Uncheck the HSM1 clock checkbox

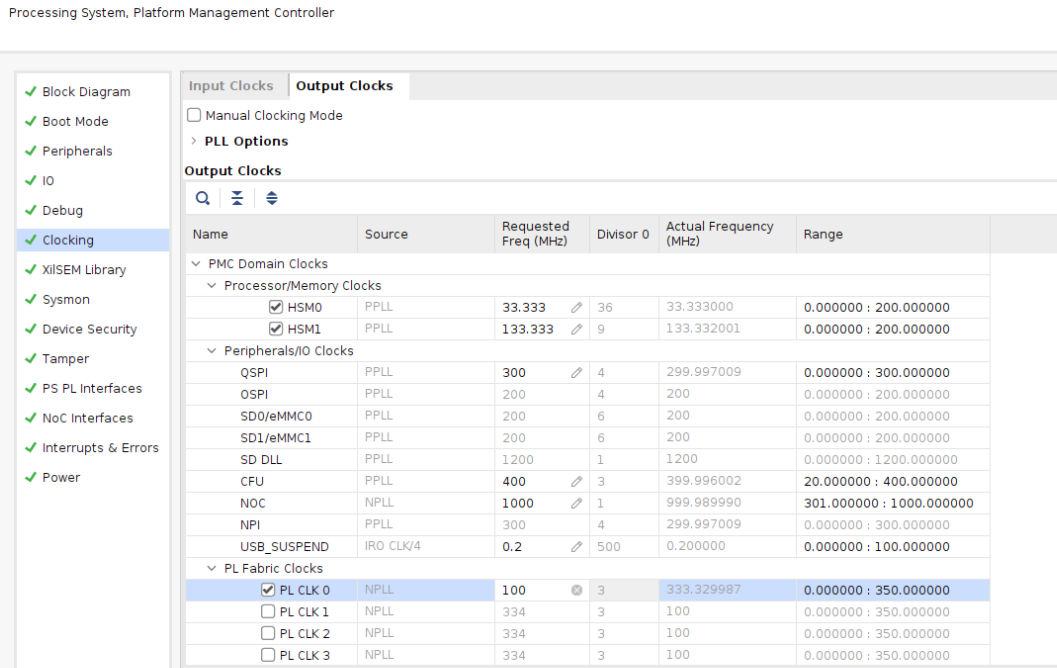tap(277, 328)
